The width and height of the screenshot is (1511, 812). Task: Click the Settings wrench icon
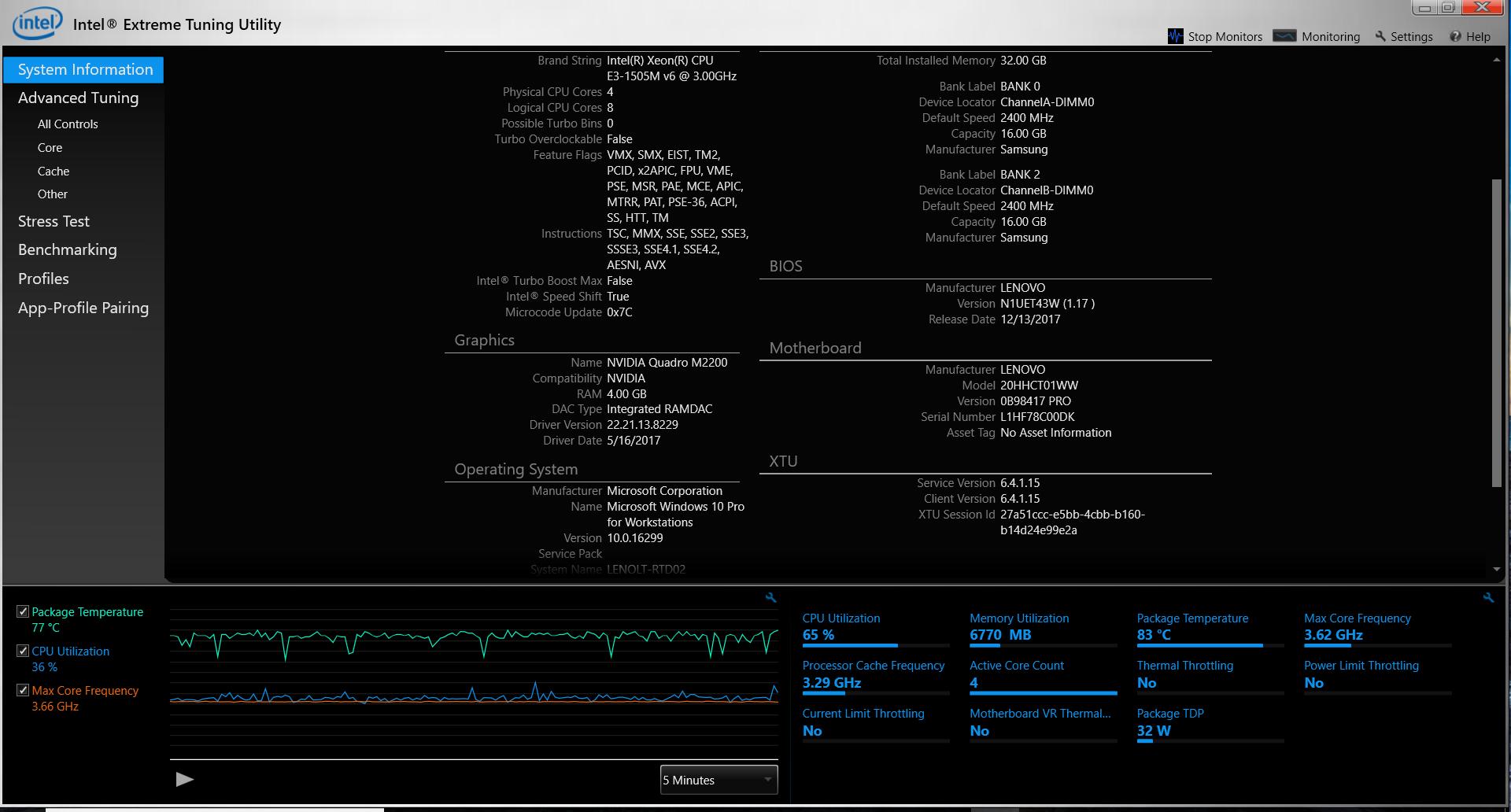click(x=1380, y=36)
